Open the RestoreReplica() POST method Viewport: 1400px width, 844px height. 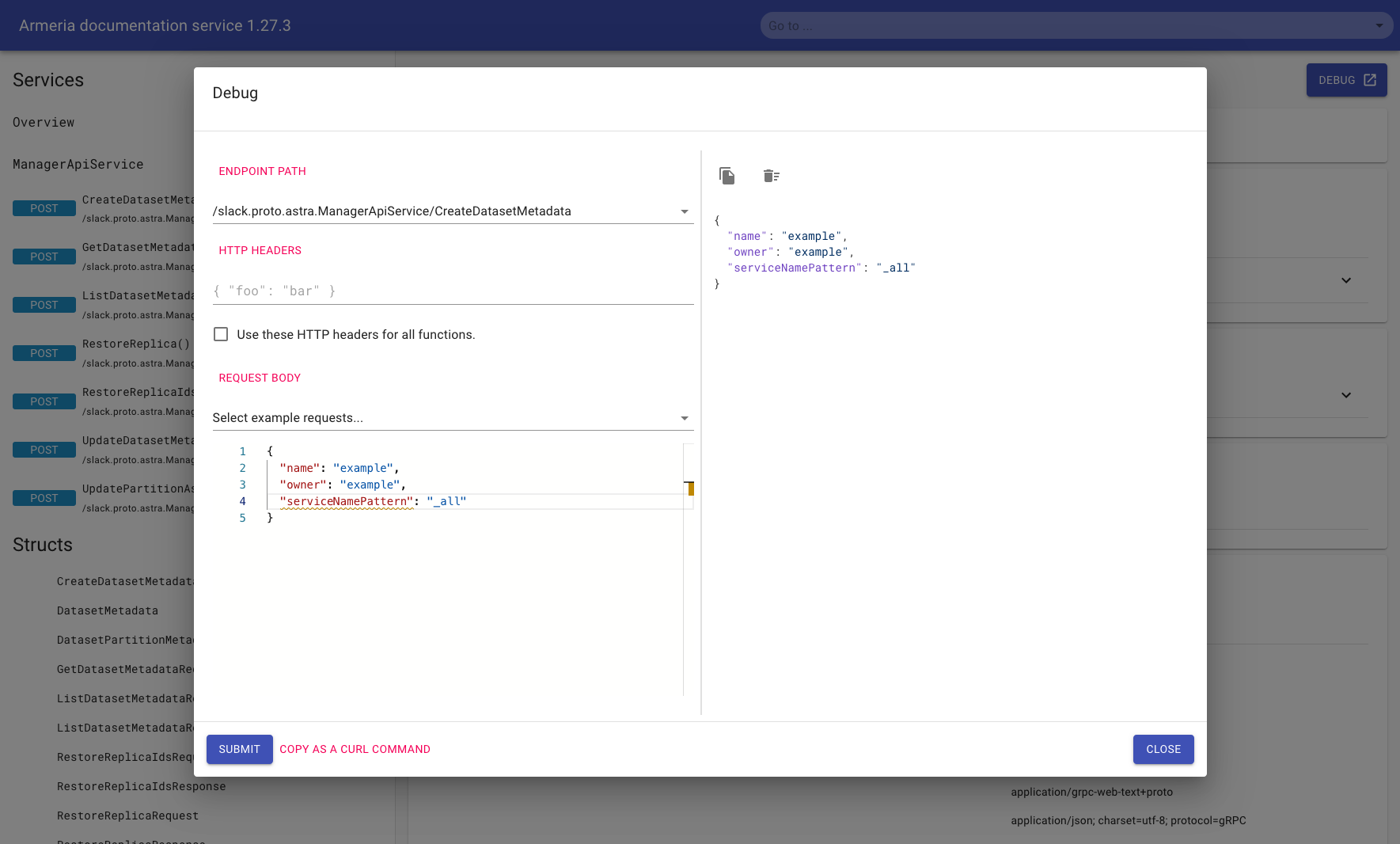(103, 353)
